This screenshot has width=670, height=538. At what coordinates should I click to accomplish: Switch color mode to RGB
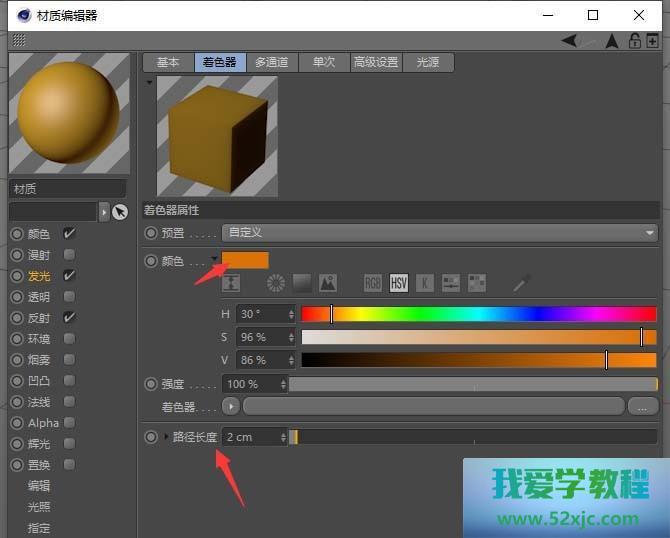pyautogui.click(x=373, y=283)
